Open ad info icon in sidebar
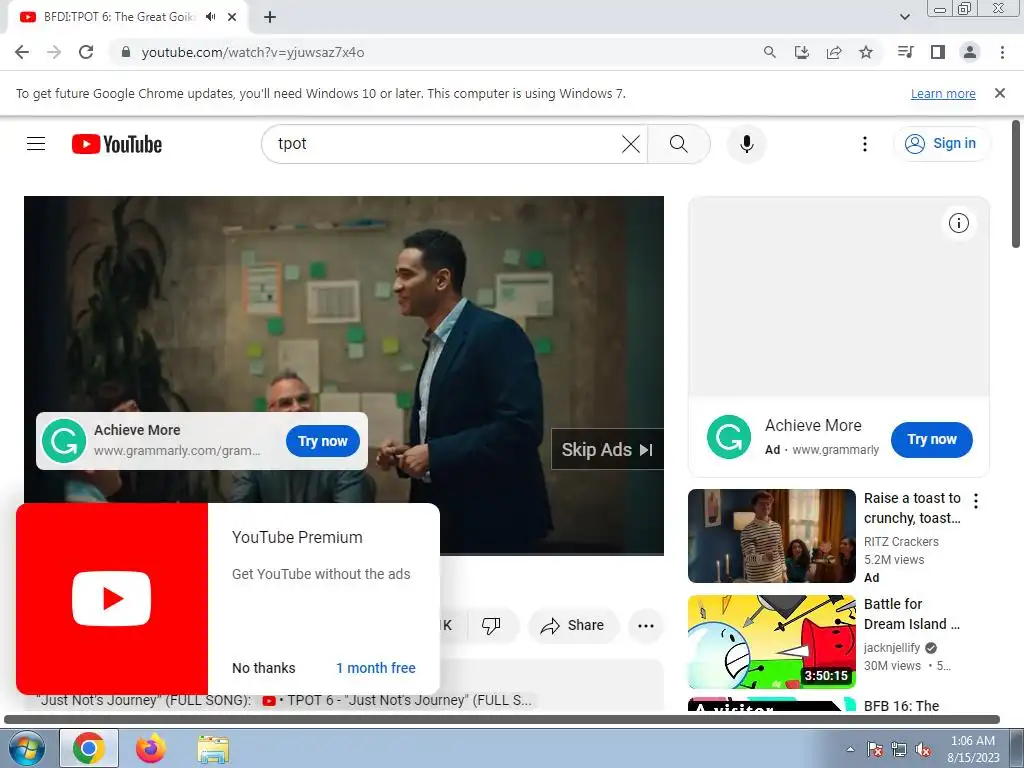The image size is (1024, 768). tap(959, 223)
